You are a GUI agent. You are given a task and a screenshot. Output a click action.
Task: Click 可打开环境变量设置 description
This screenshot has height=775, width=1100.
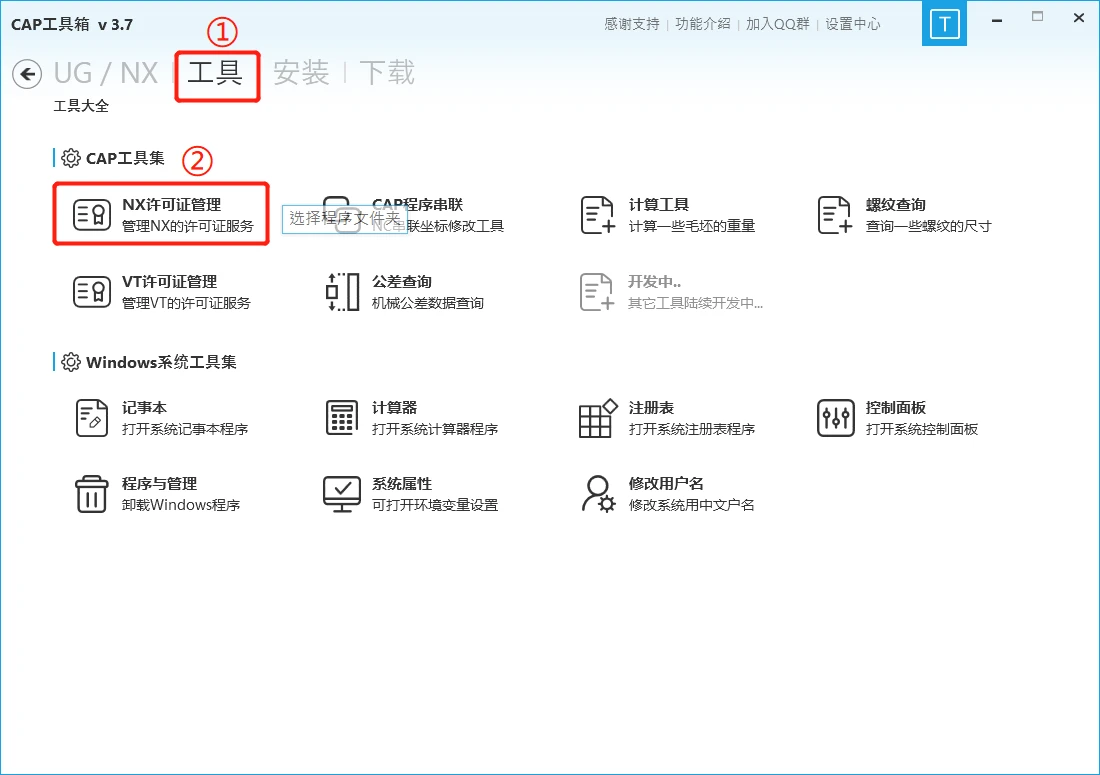pos(435,505)
